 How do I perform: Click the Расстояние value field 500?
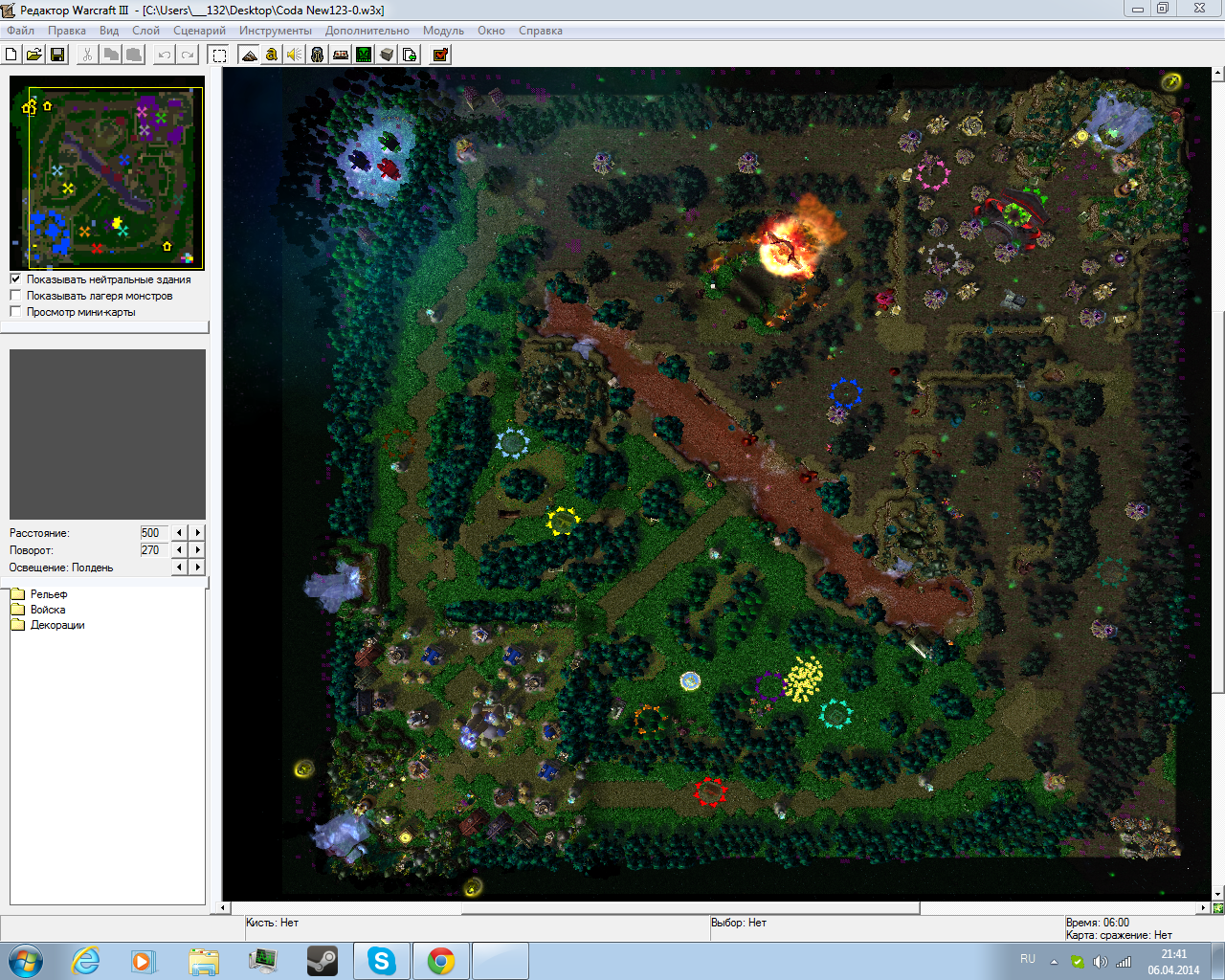[153, 533]
